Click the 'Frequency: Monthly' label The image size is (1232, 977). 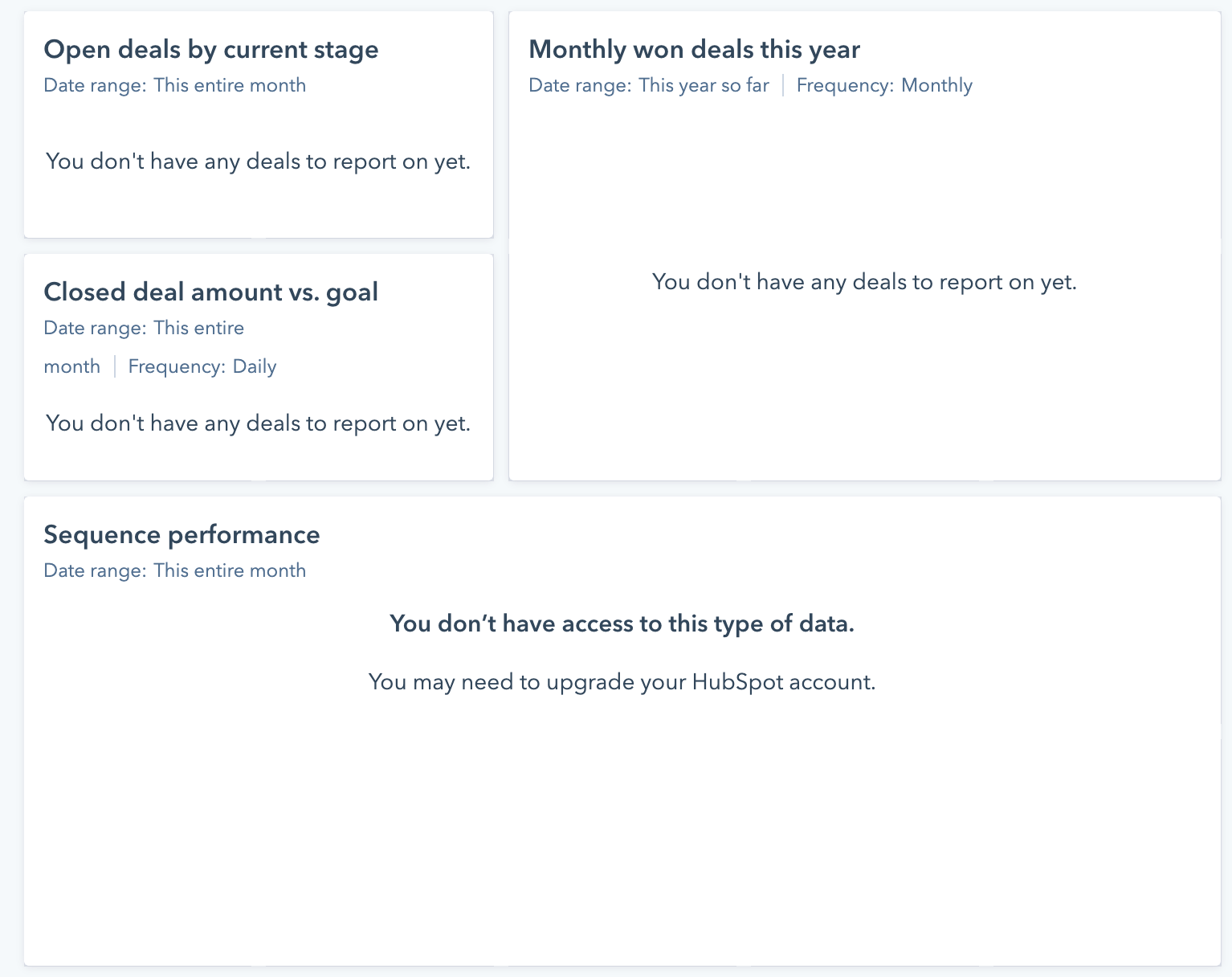point(884,85)
